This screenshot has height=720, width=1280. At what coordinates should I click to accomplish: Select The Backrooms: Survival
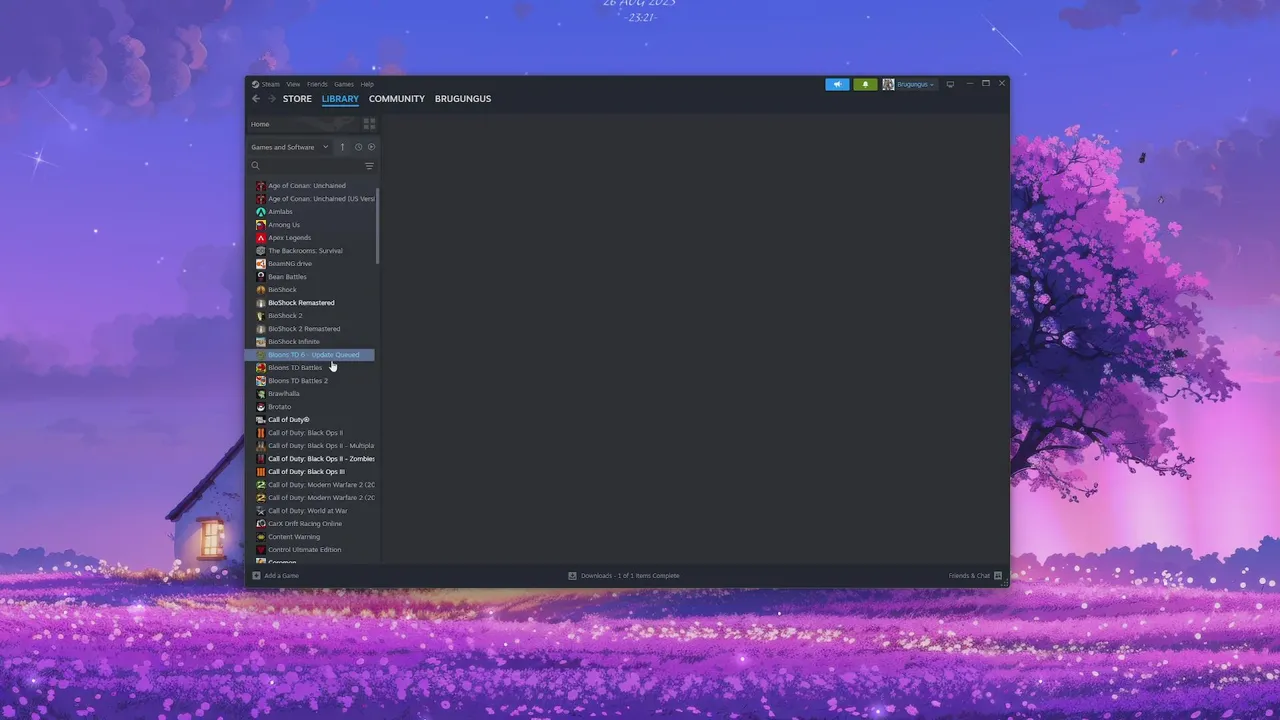310,251
